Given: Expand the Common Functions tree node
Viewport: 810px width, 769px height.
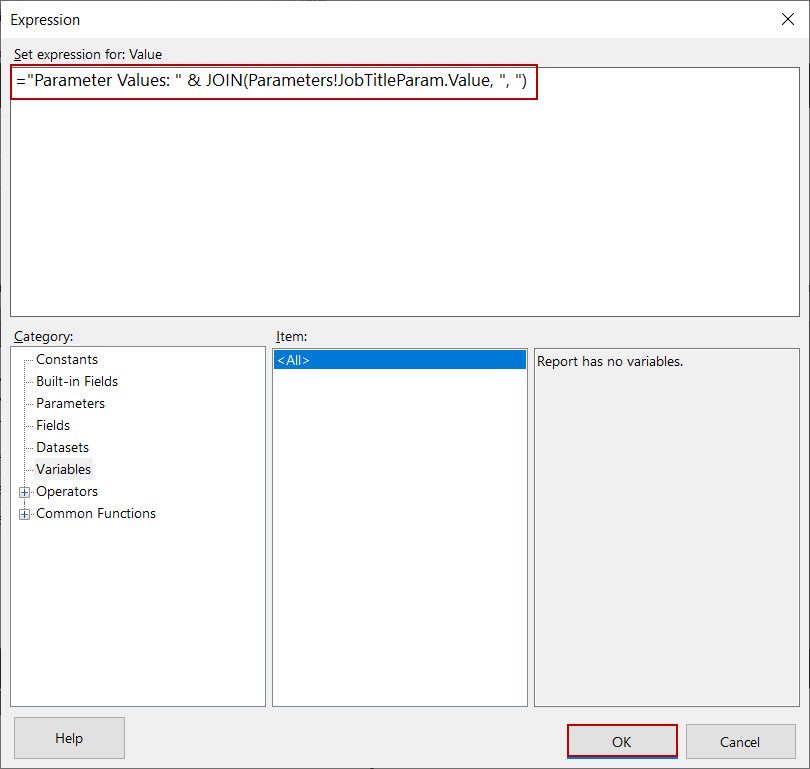Looking at the screenshot, I should [x=24, y=513].
